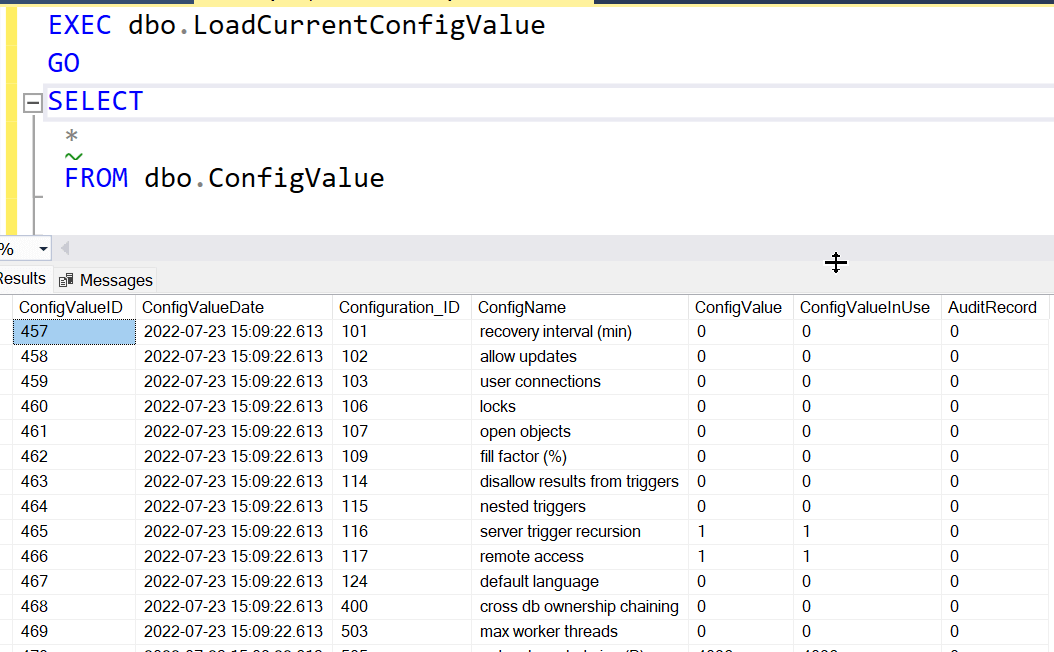Click the GO keyword in the editor
This screenshot has width=1054, height=652.
(64, 63)
